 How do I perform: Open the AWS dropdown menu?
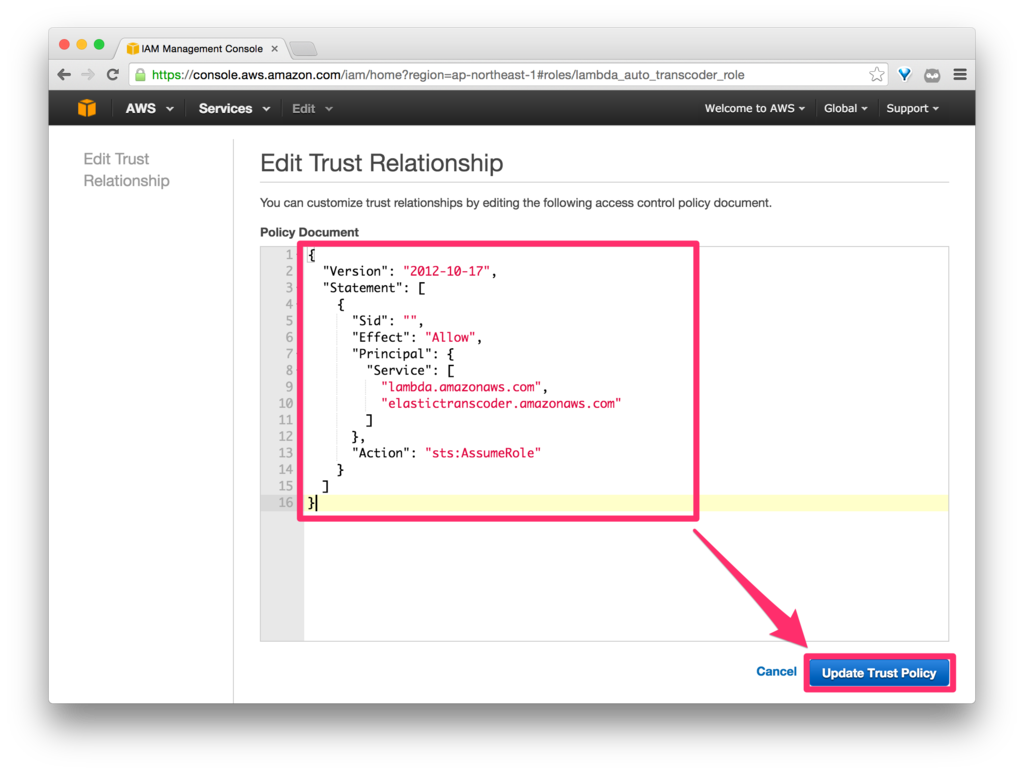tap(150, 108)
